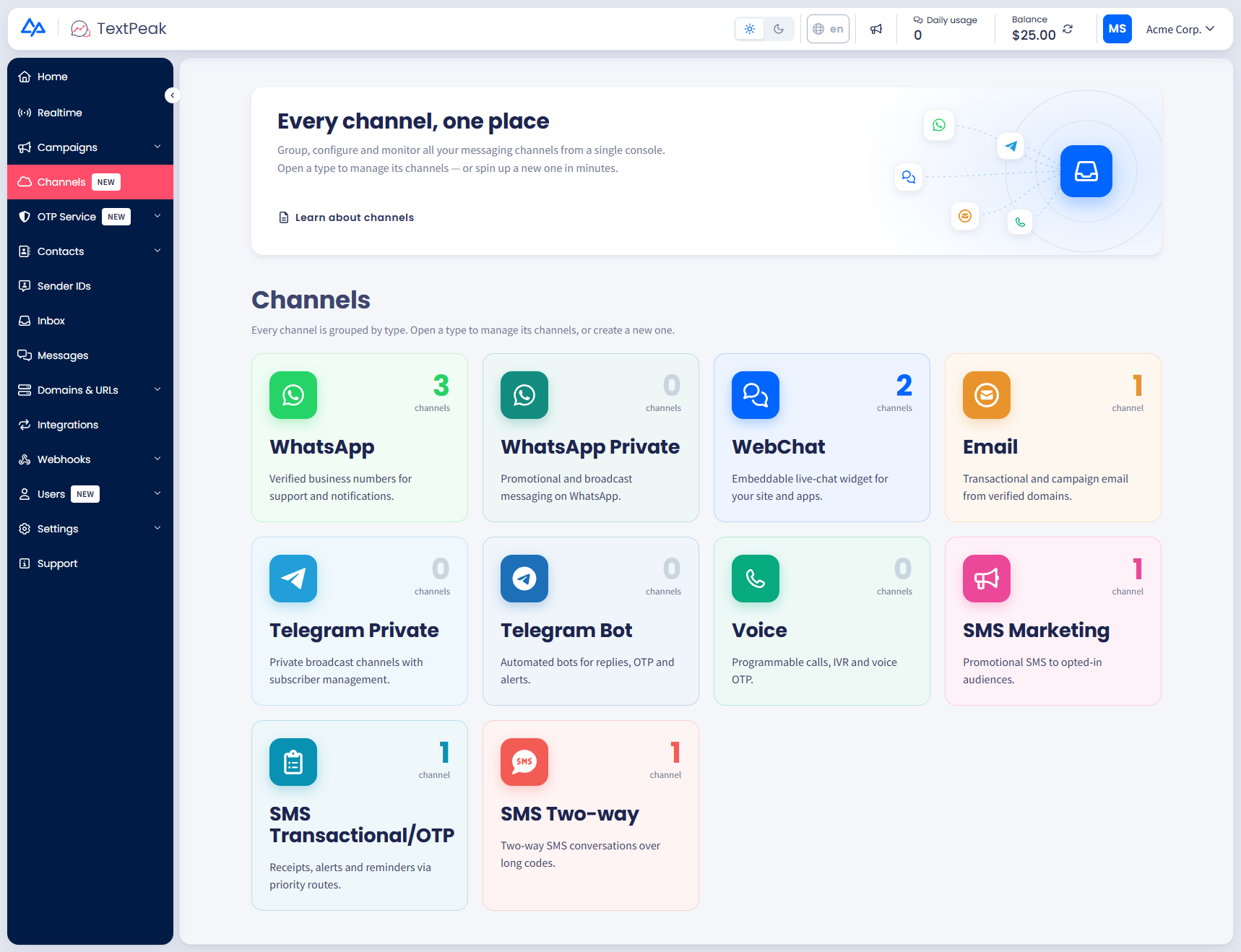Click the "Every channel, one place" heading
Image resolution: width=1241 pixels, height=952 pixels.
413,121
